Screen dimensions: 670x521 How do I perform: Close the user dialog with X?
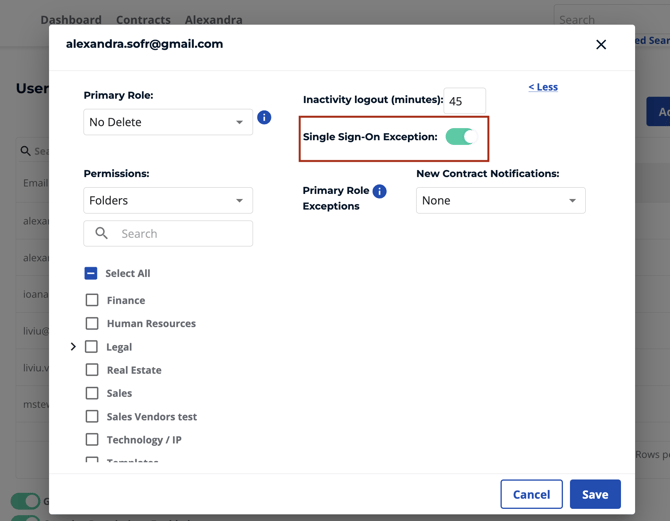(601, 45)
